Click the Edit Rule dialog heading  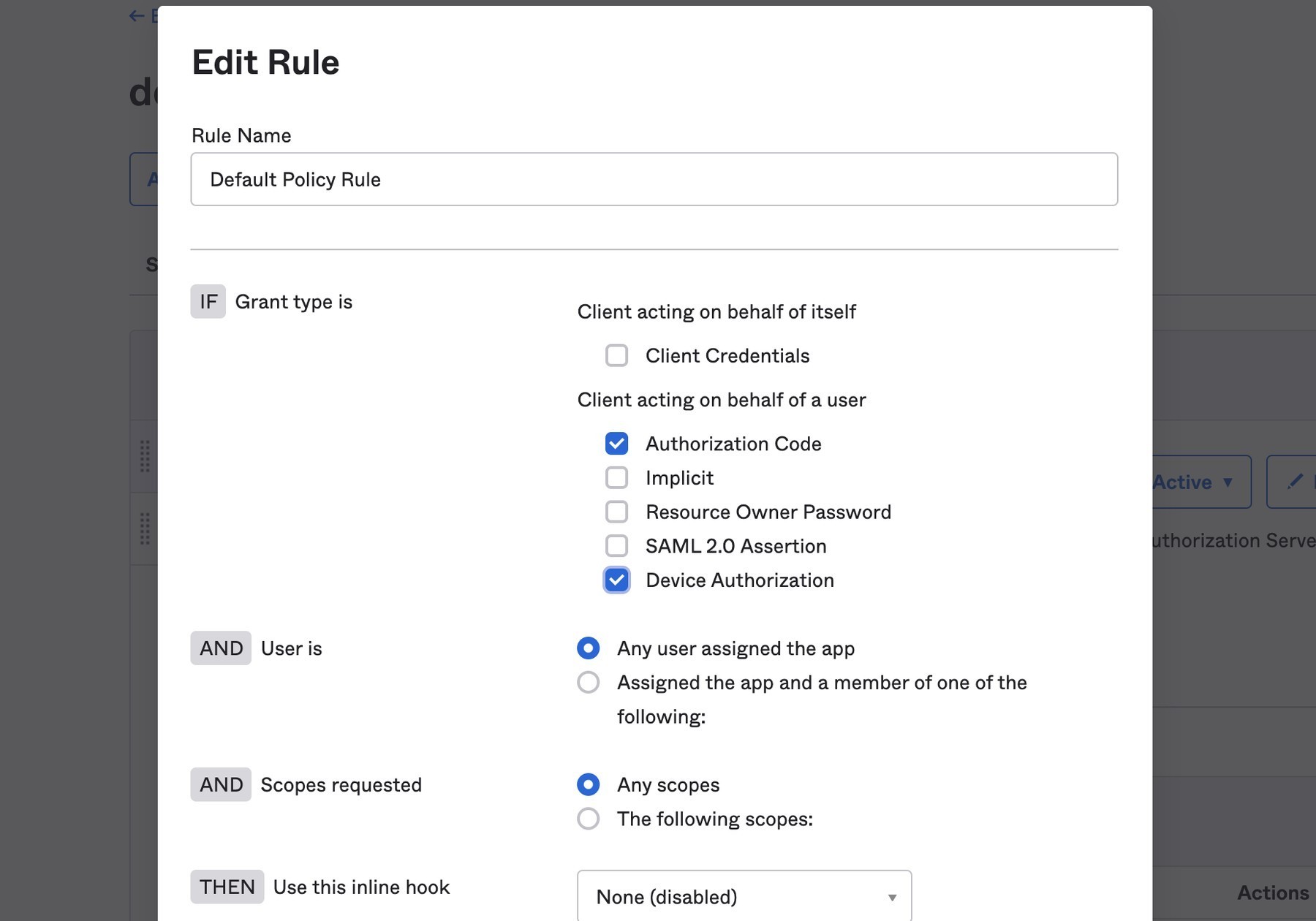pyautogui.click(x=265, y=63)
